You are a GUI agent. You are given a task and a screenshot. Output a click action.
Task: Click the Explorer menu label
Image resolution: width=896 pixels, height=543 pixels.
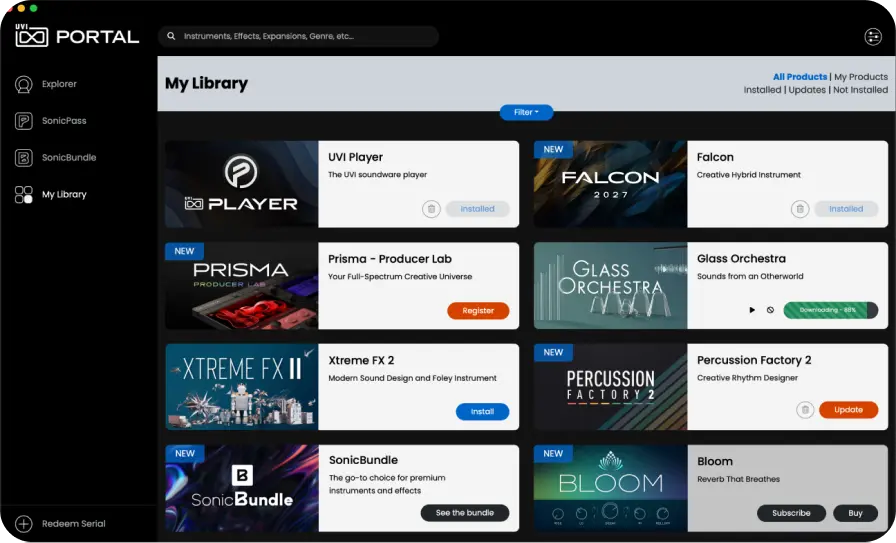[x=59, y=84]
